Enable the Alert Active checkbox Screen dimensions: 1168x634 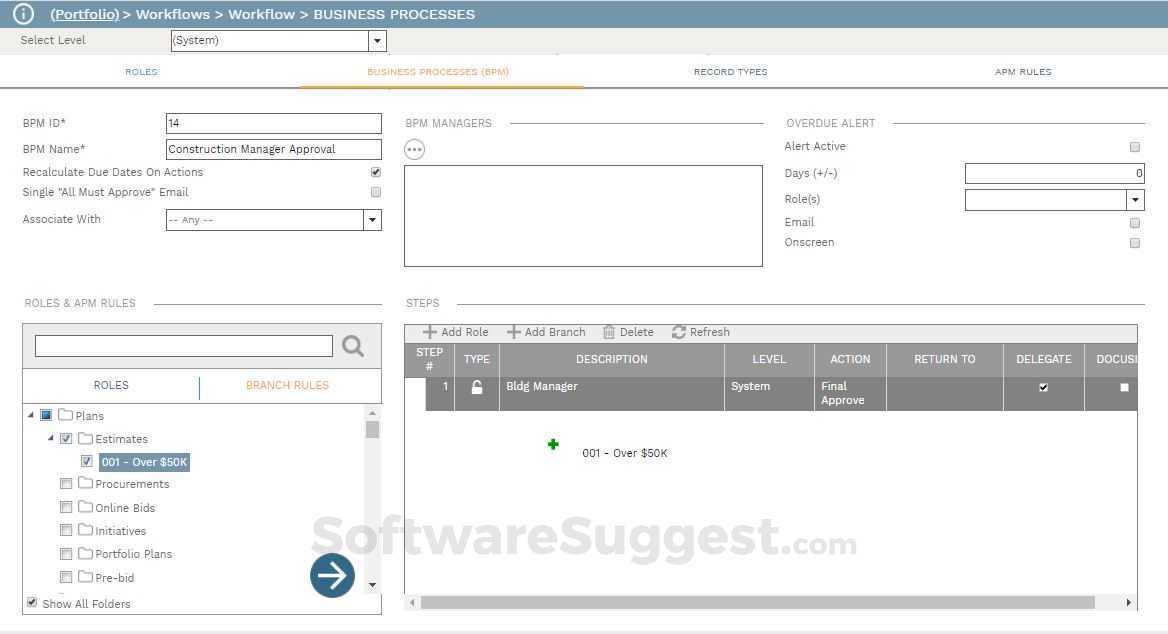(x=1135, y=146)
